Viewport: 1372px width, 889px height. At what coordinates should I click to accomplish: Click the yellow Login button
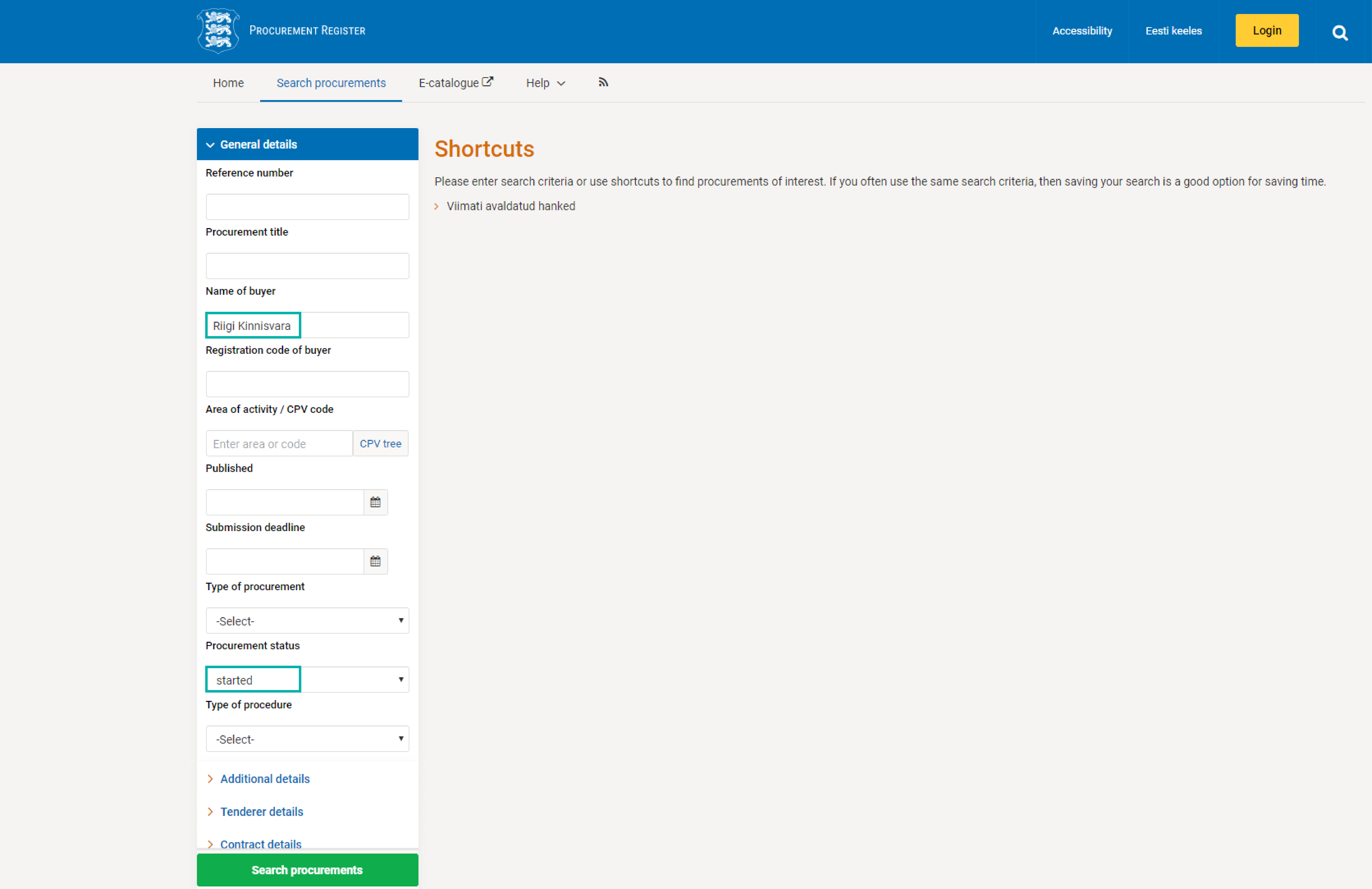coord(1266,31)
